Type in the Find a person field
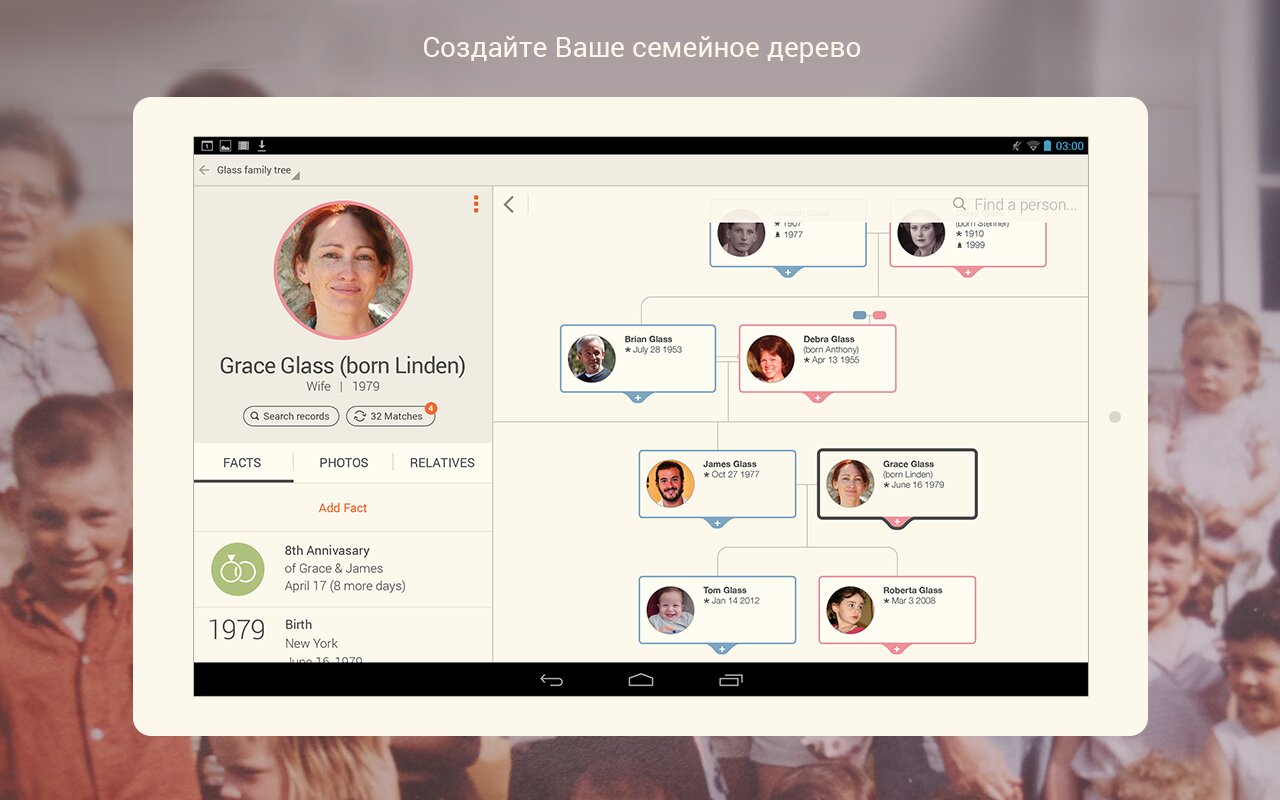Screen dimensions: 1280x800 coord(1025,205)
